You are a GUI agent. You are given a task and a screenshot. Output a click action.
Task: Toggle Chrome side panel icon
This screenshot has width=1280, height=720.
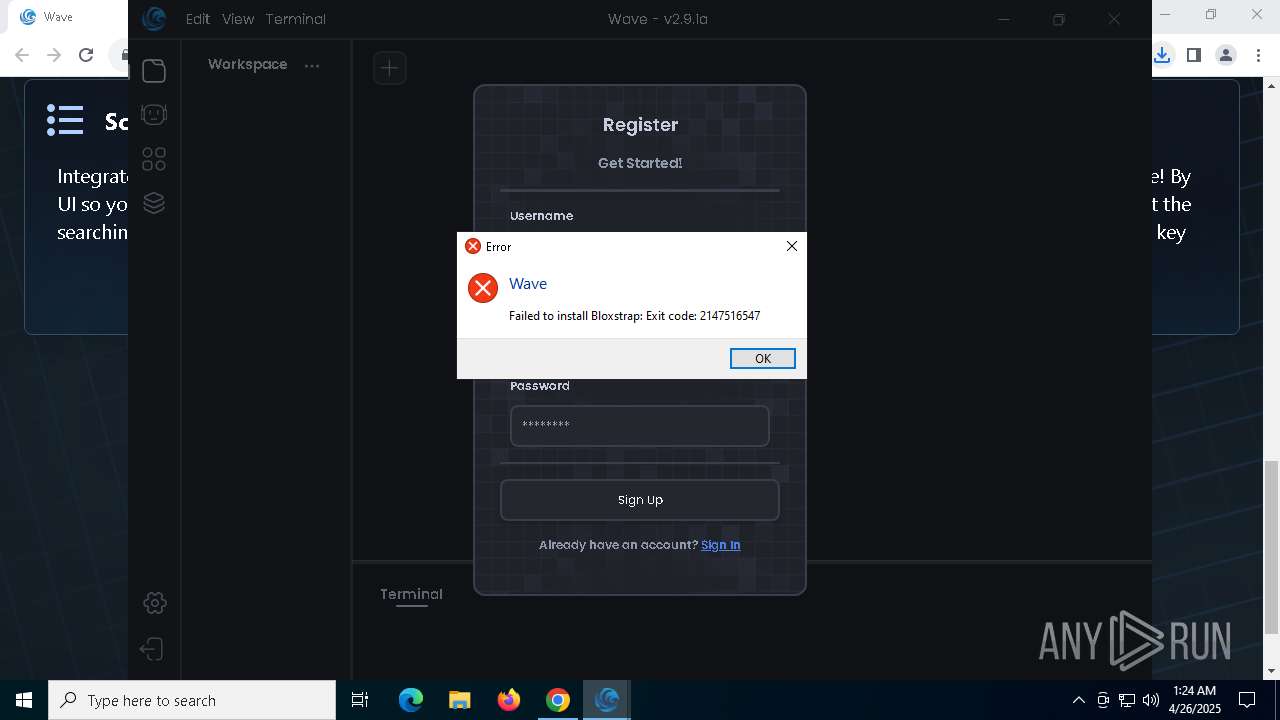[x=1194, y=55]
